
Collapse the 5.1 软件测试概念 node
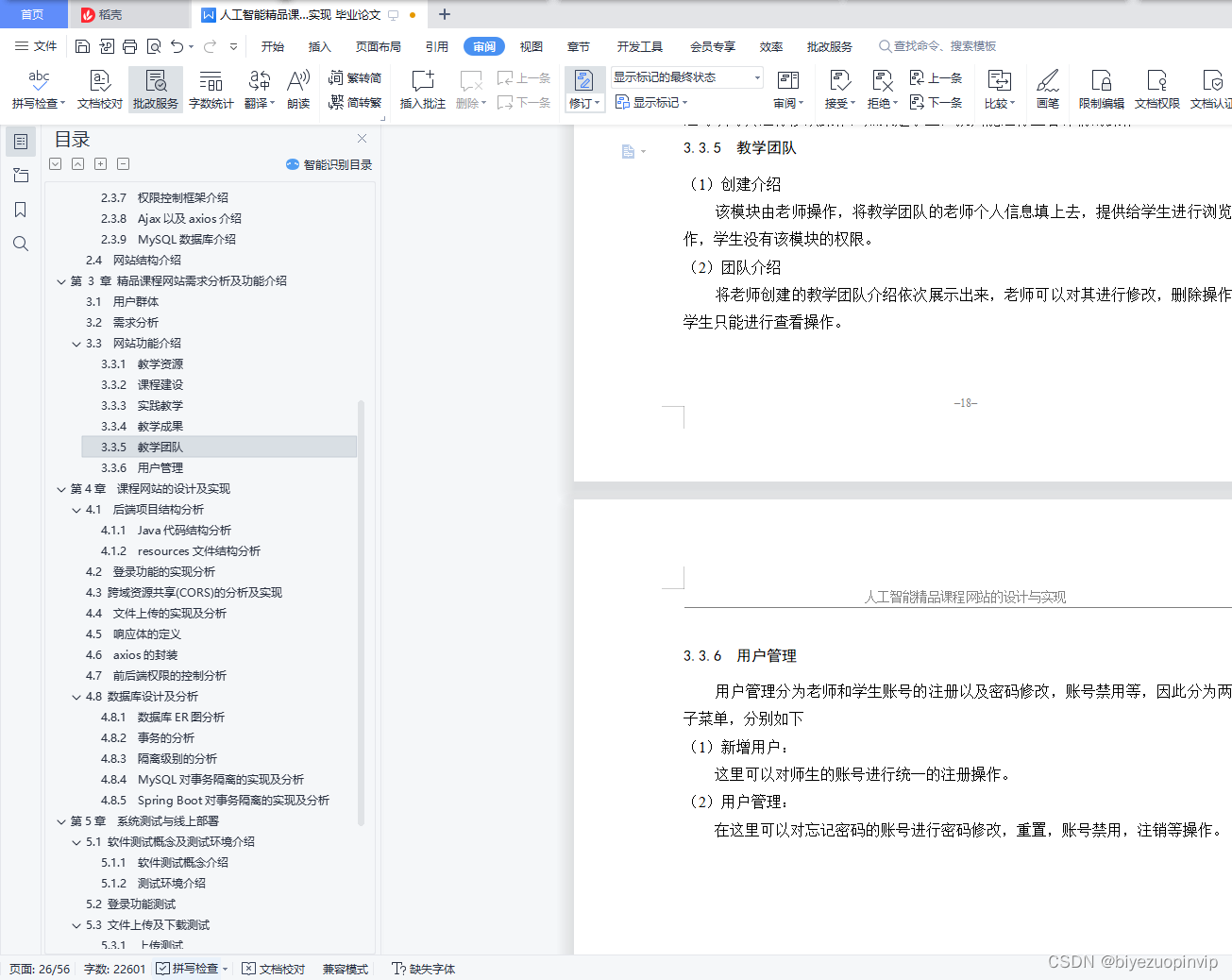pyautogui.click(x=76, y=842)
